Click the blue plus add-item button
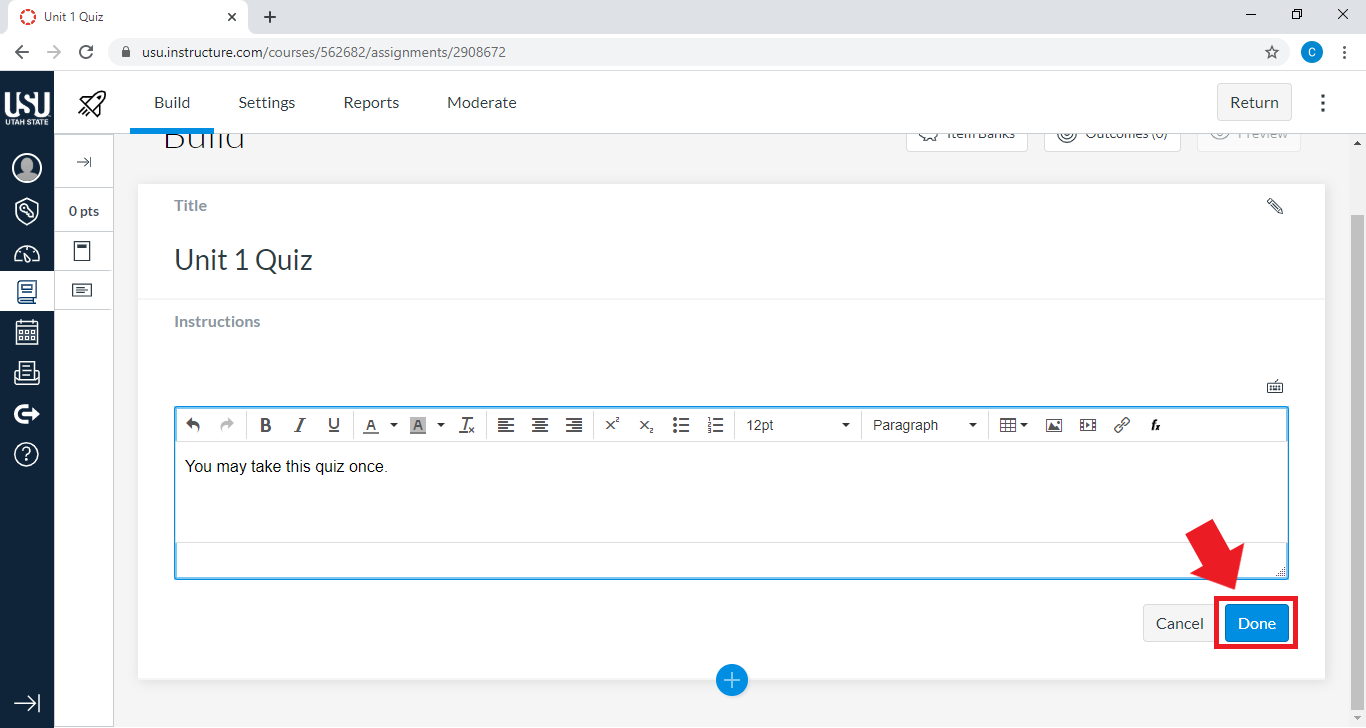This screenshot has height=728, width=1366. (x=732, y=680)
